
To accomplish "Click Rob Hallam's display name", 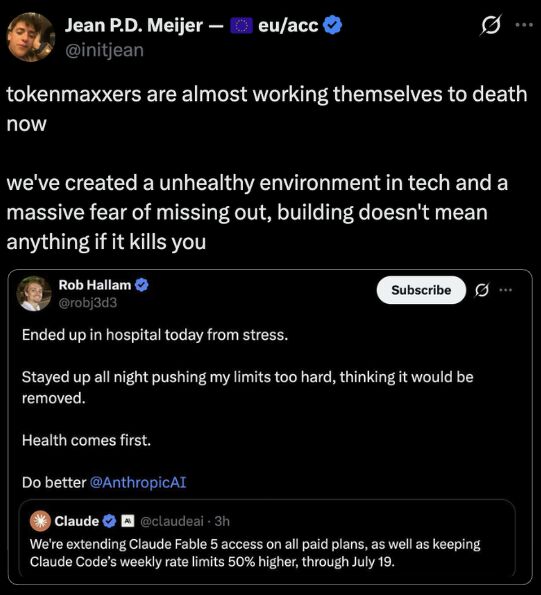I will pos(95,285).
